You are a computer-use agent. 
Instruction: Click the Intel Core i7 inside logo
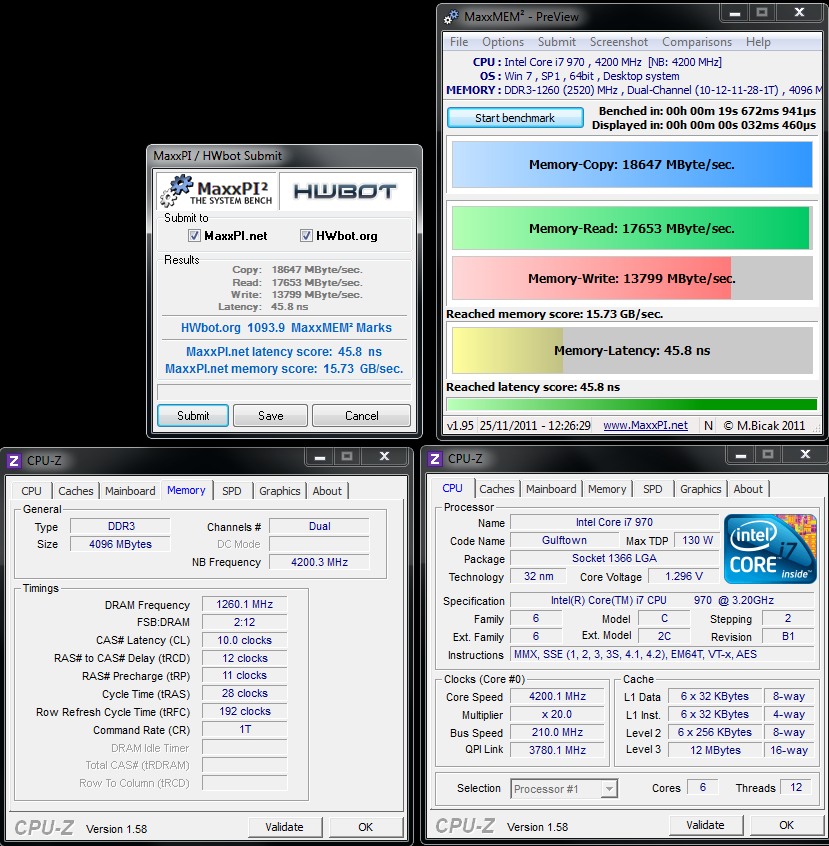point(770,549)
